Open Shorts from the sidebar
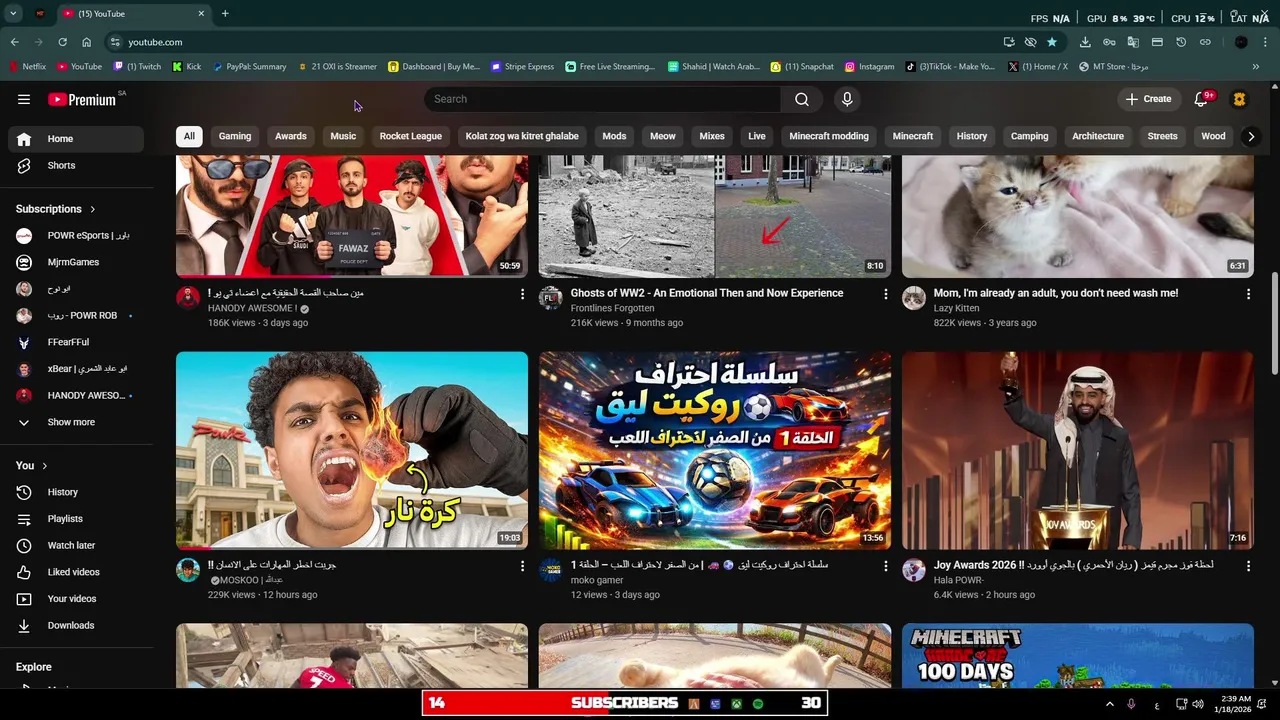The height and width of the screenshot is (720, 1280). (x=76, y=165)
